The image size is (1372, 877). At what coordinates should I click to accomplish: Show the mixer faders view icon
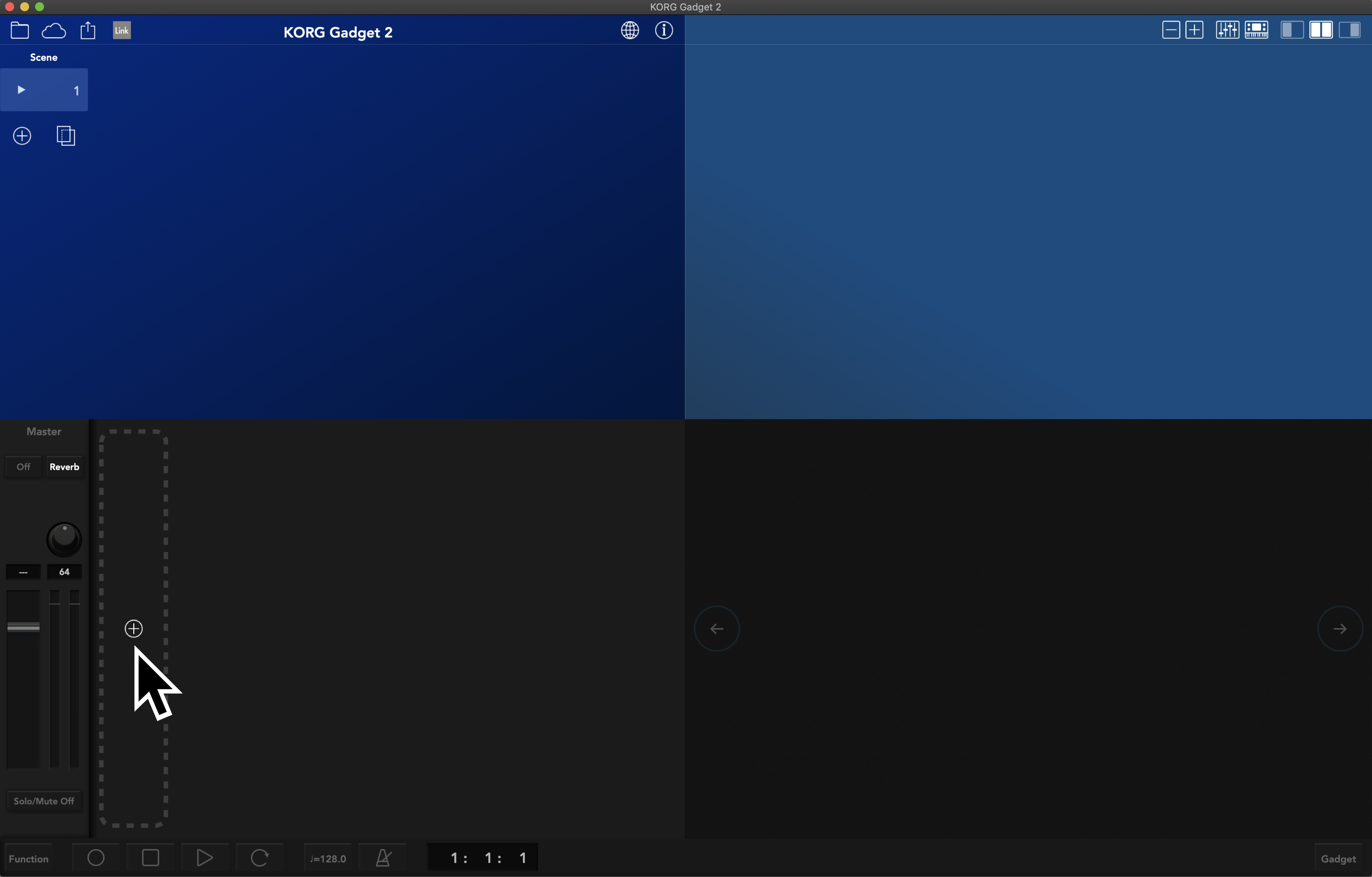[1227, 30]
